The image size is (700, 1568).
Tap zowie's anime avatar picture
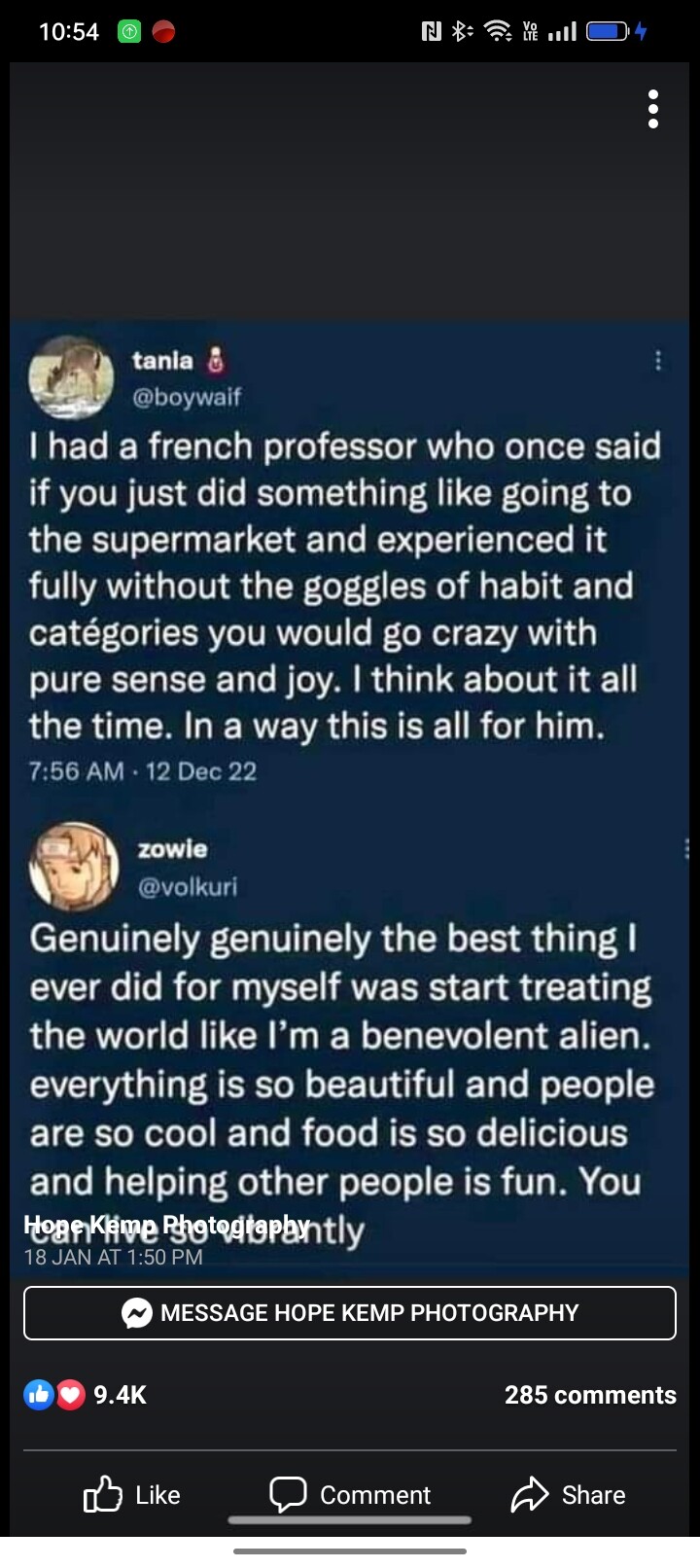[75, 867]
